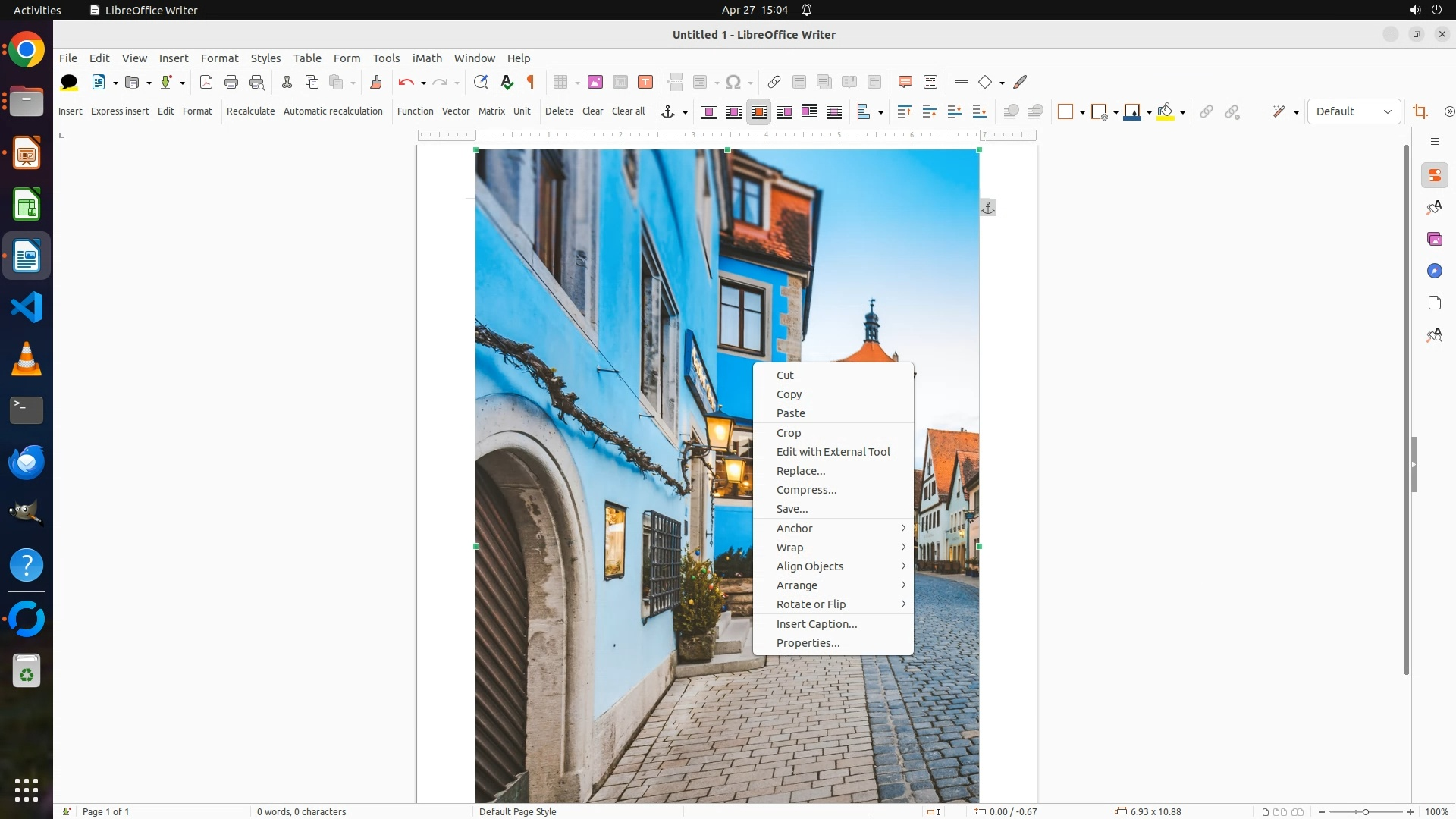Click the Insert Image toolbar icon
The width and height of the screenshot is (1456, 819).
coord(595,82)
